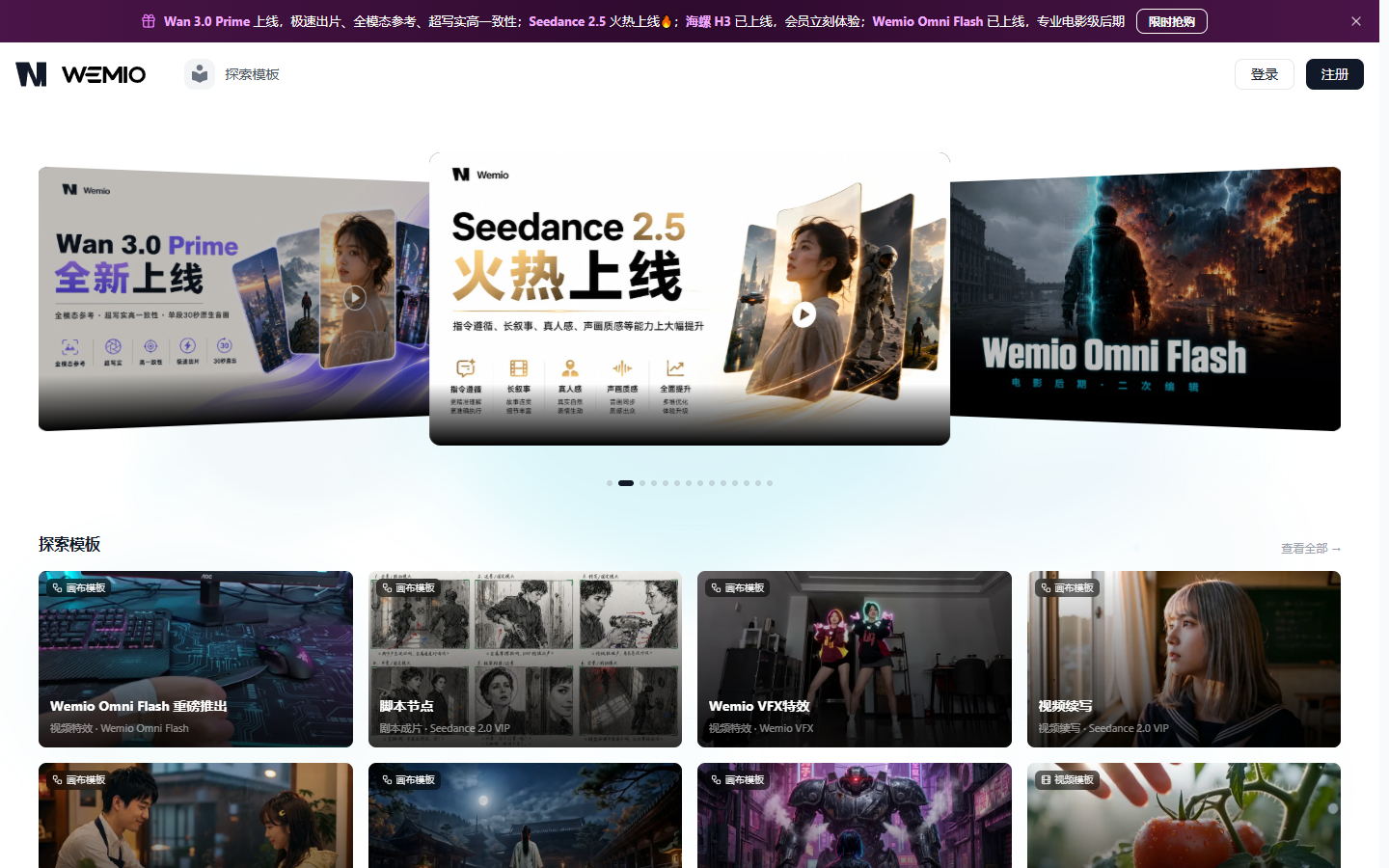The image size is (1389, 868).
Task: Click subtitle 视频特效 · Wemio Omni Flash
Action: click(x=120, y=728)
